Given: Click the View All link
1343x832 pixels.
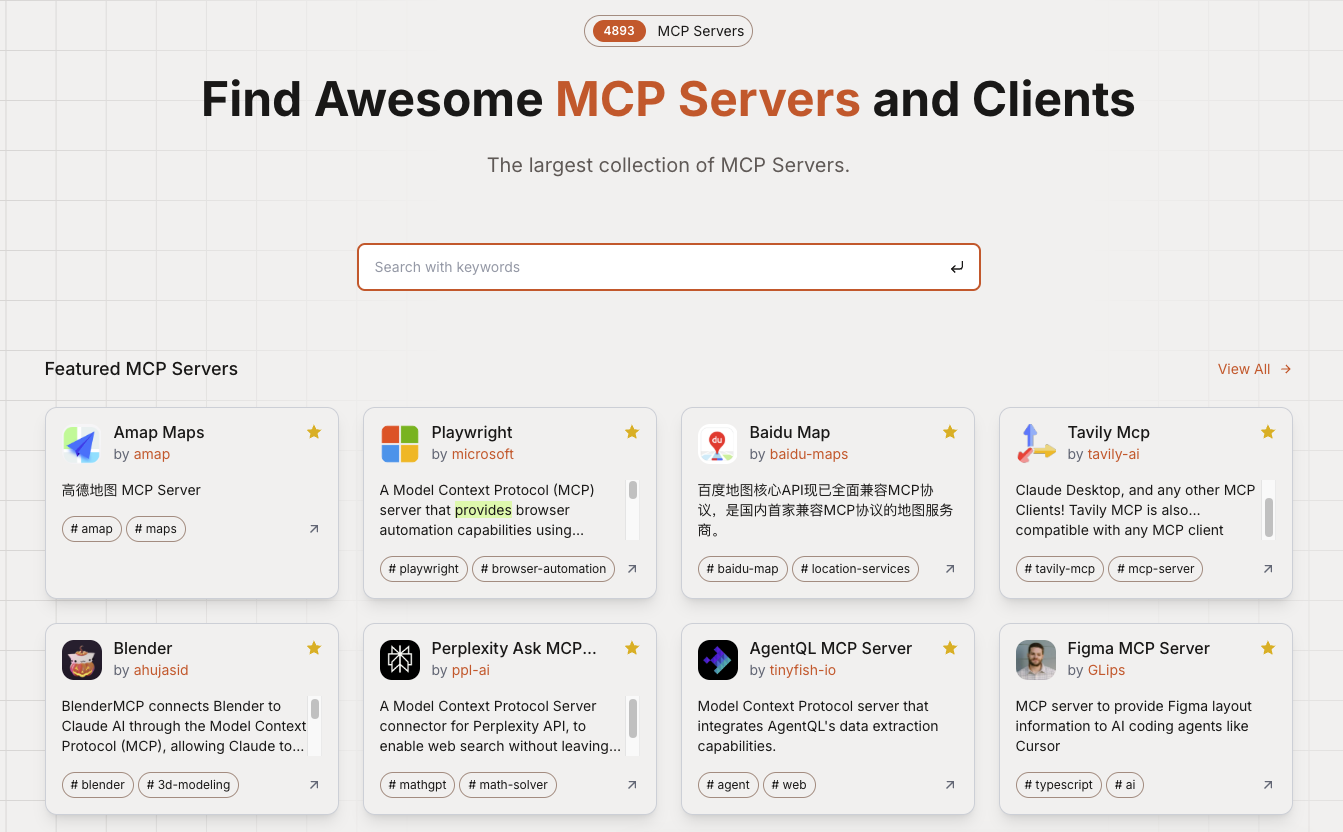Looking at the screenshot, I should click(1255, 369).
